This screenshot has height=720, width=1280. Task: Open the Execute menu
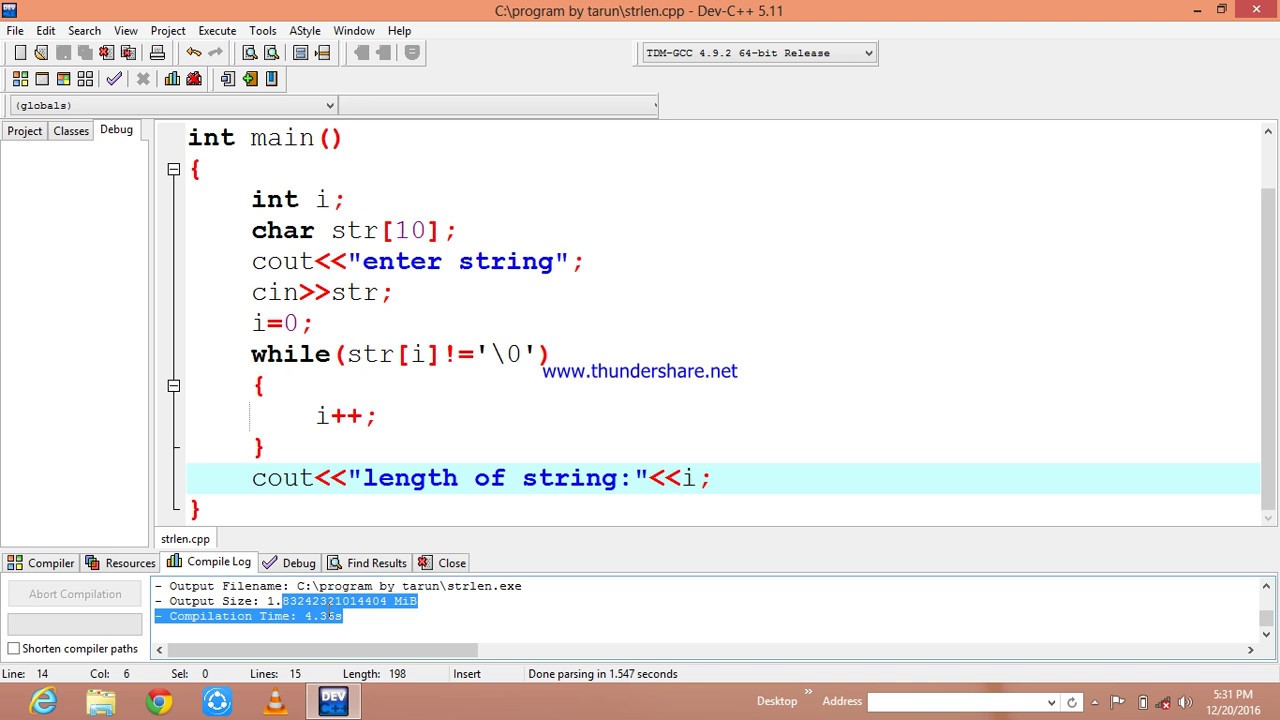217,31
